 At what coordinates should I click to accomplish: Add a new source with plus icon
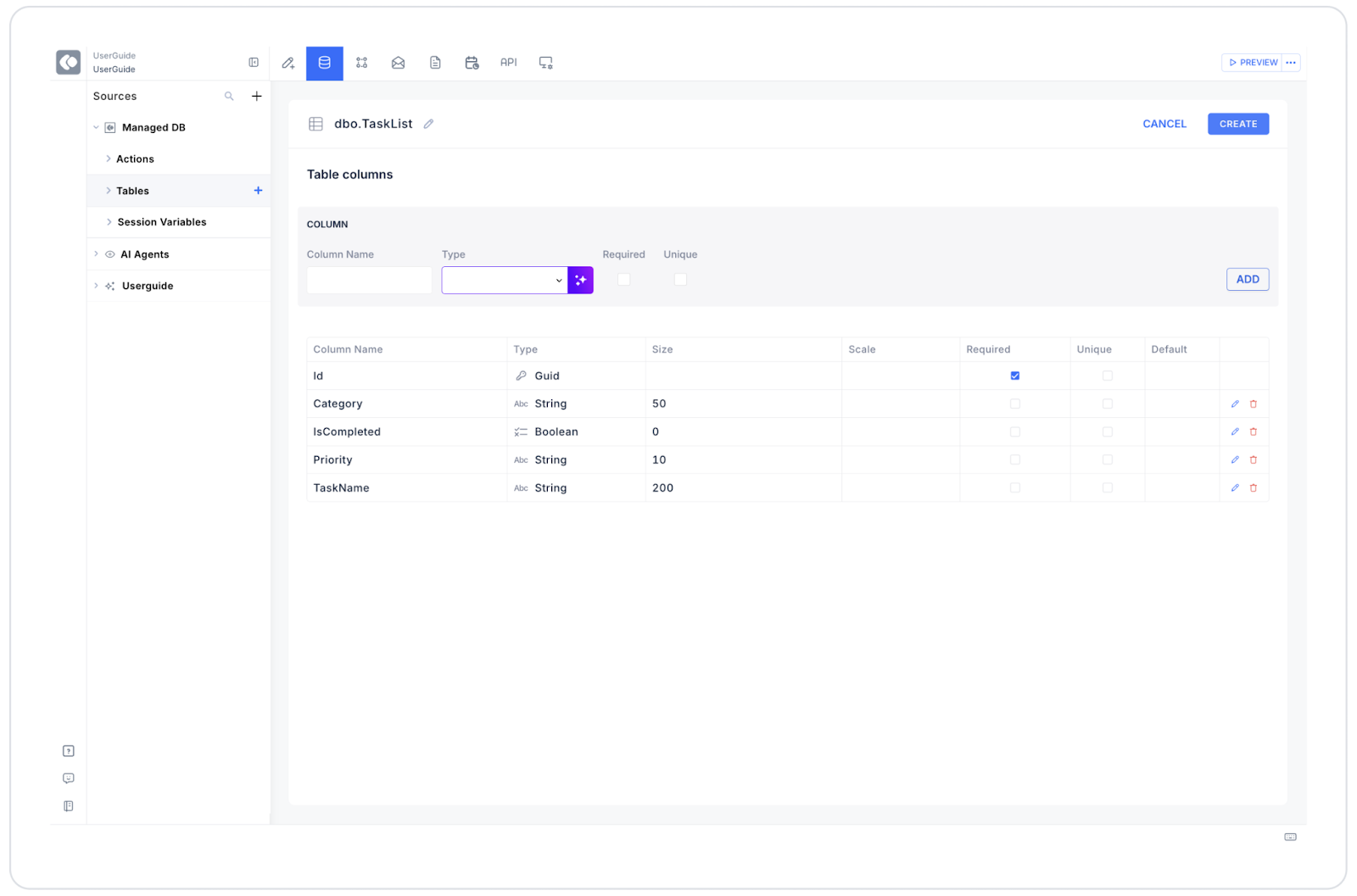pos(257,97)
